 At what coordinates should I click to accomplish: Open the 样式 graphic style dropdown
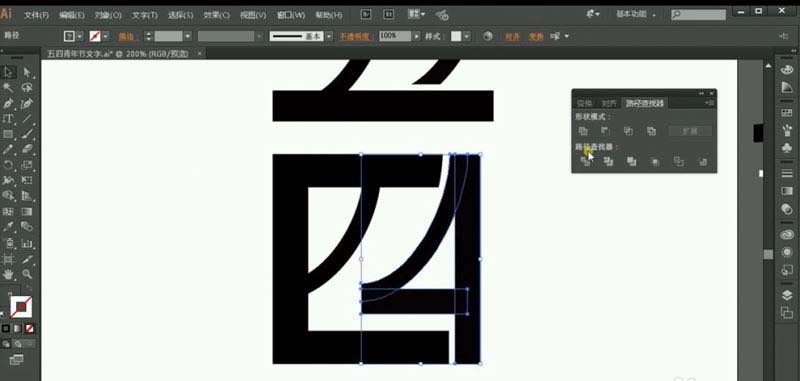tap(467, 36)
